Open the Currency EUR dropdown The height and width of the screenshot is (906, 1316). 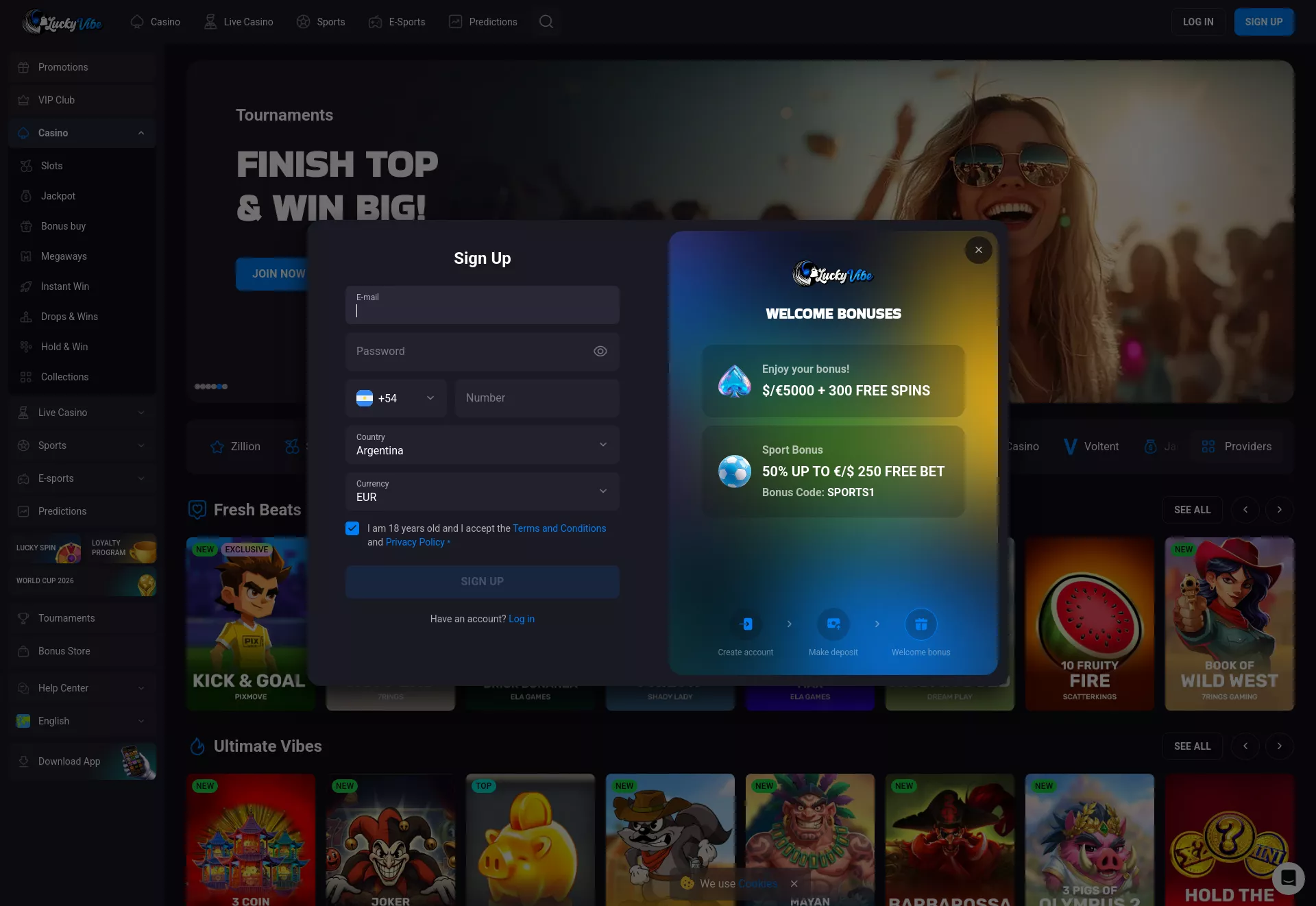tap(483, 491)
